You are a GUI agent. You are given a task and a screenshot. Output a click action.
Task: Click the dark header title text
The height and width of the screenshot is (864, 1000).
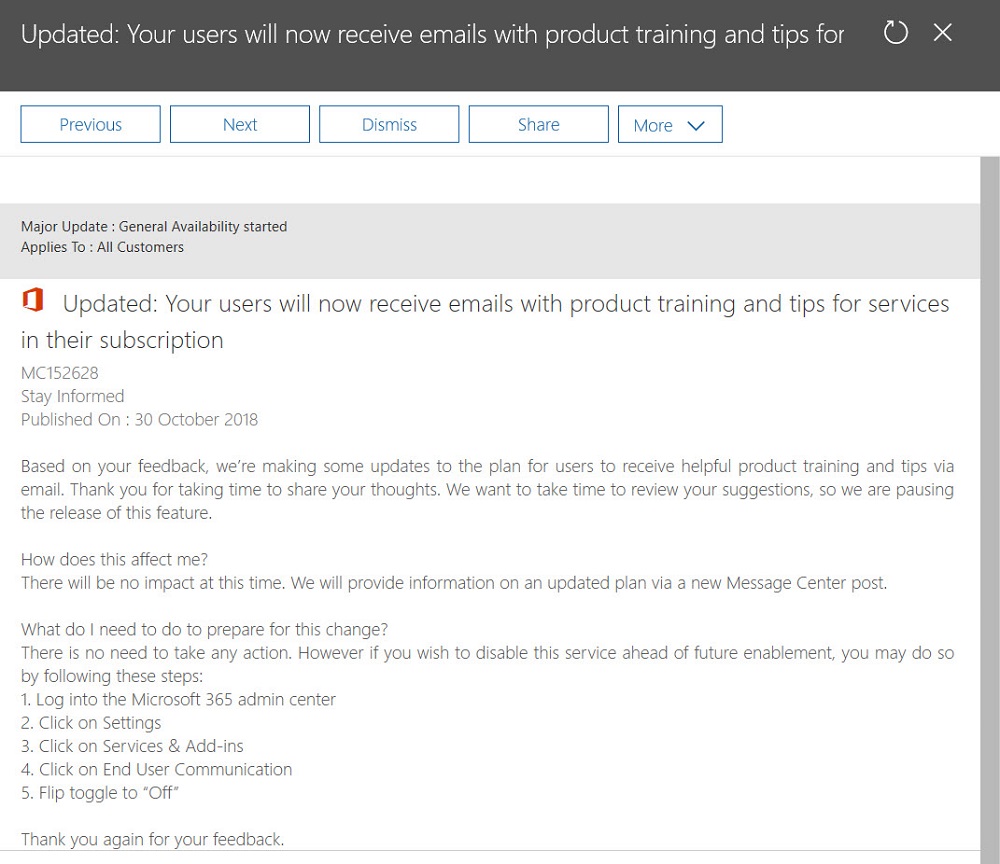pos(432,35)
